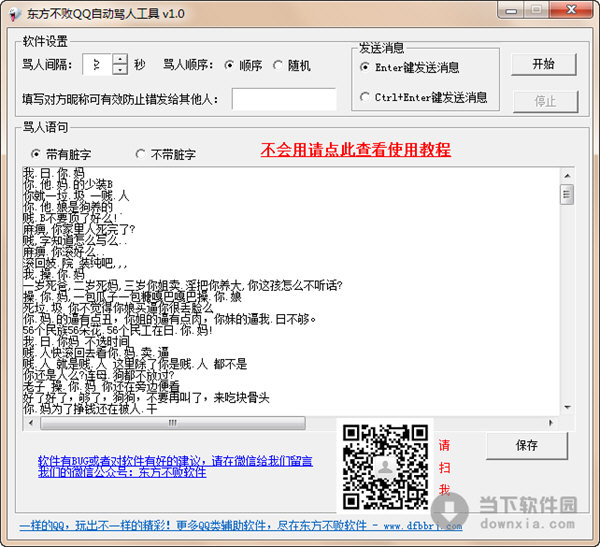
Task: Click the 保存 save button
Action: [527, 446]
